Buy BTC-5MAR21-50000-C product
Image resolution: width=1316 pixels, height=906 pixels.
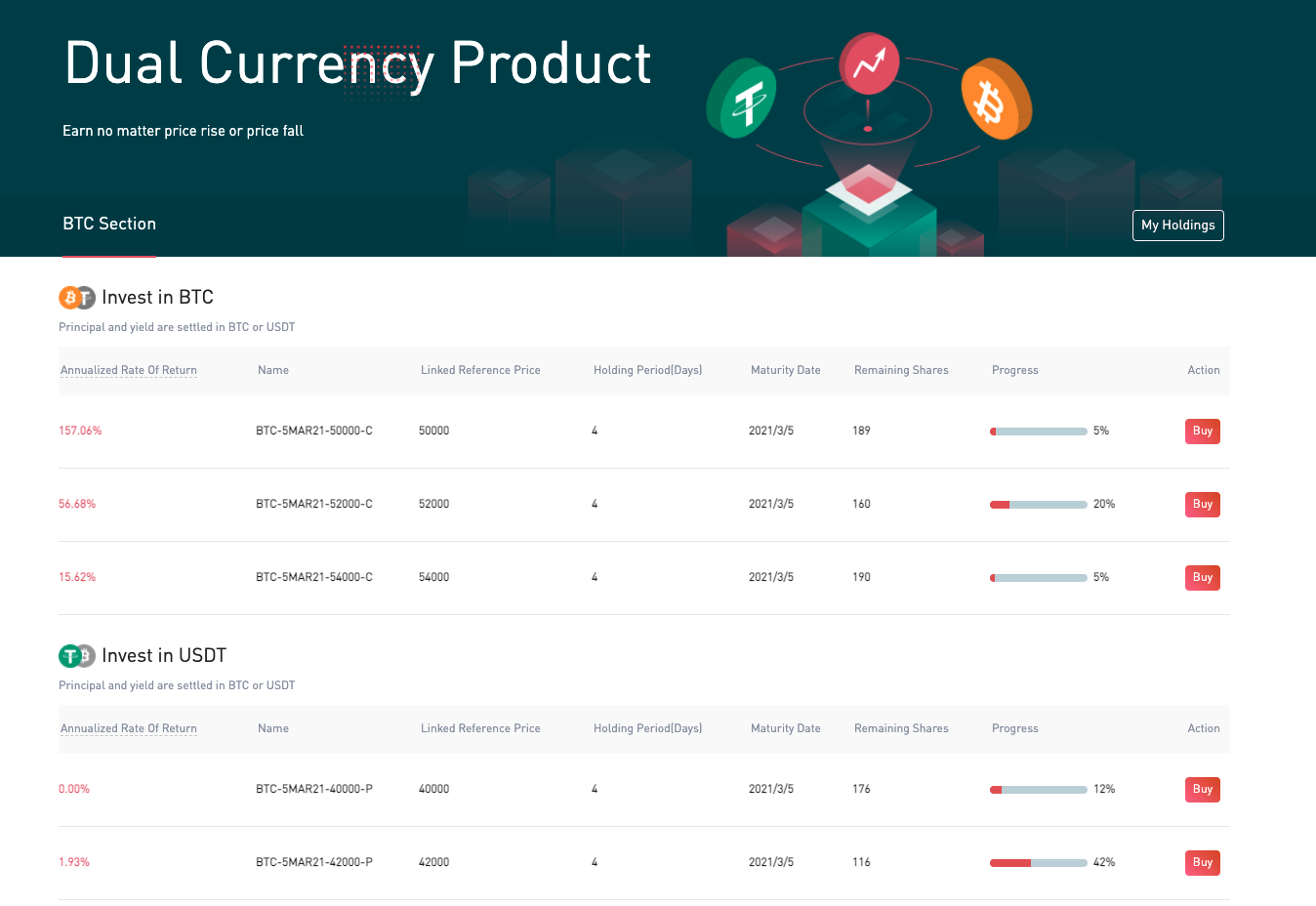point(1203,432)
